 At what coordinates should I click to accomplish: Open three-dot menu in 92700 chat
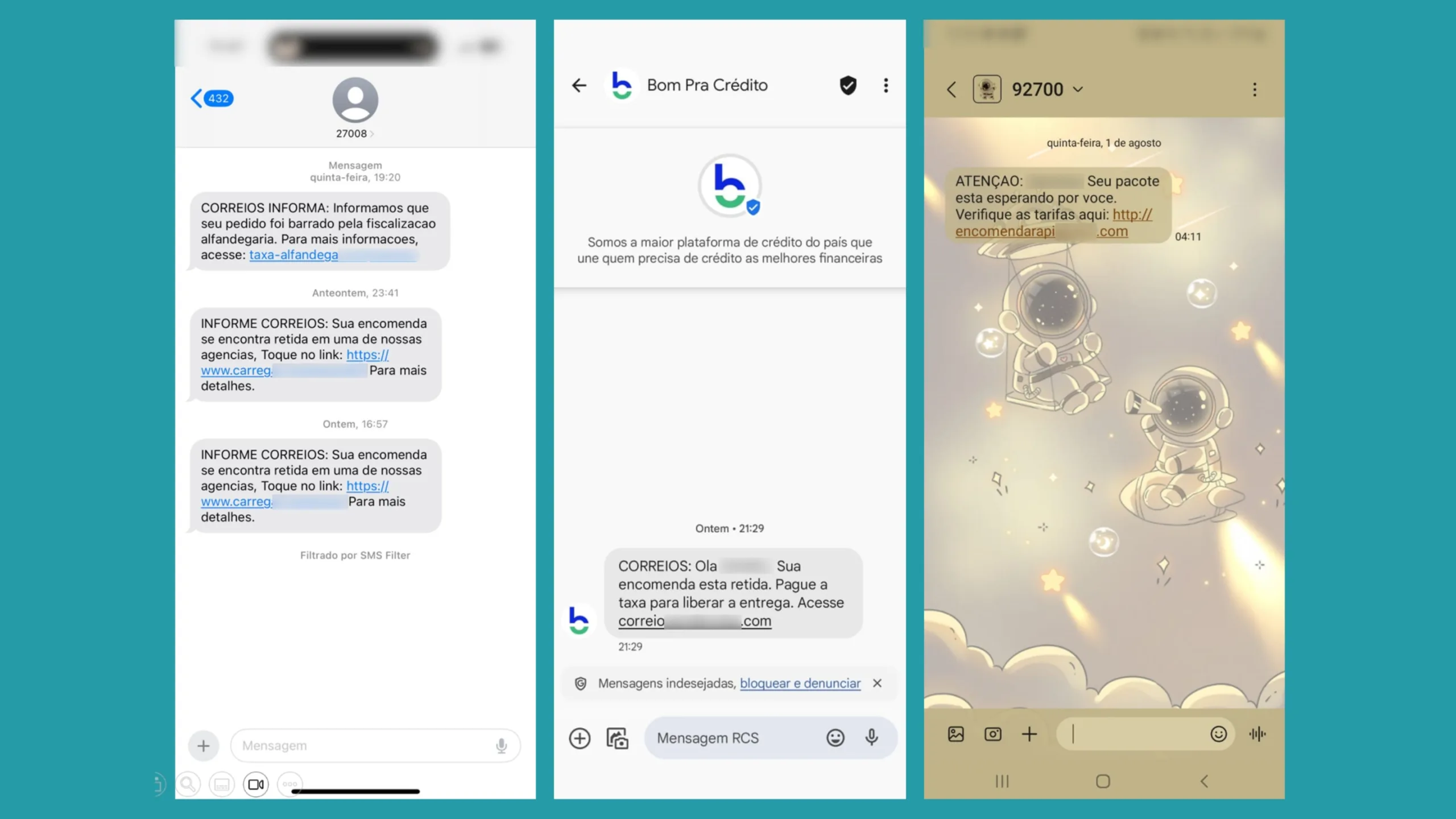[1255, 89]
